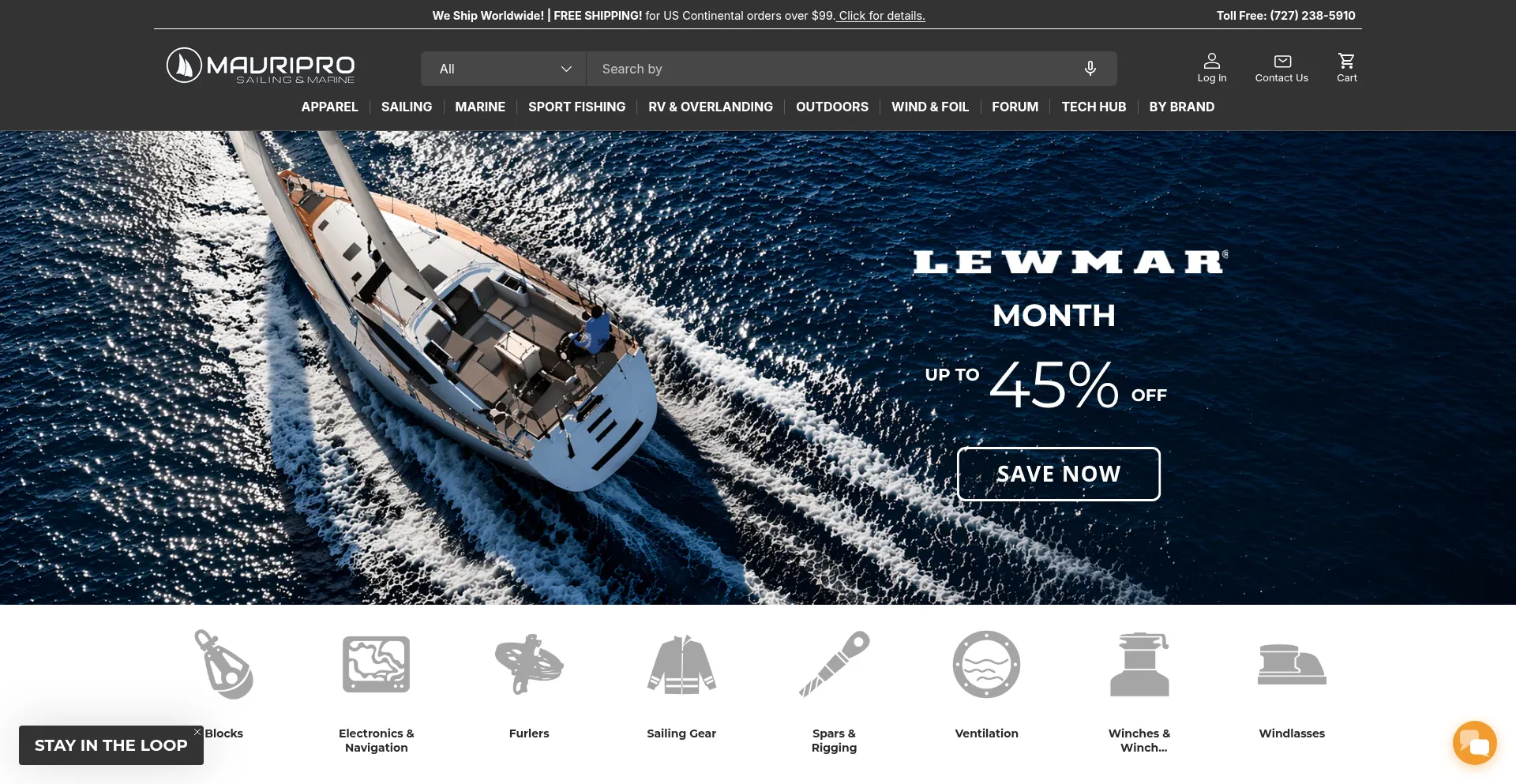Open the SPORT FISHING menu
The image size is (1516, 784).
[577, 107]
